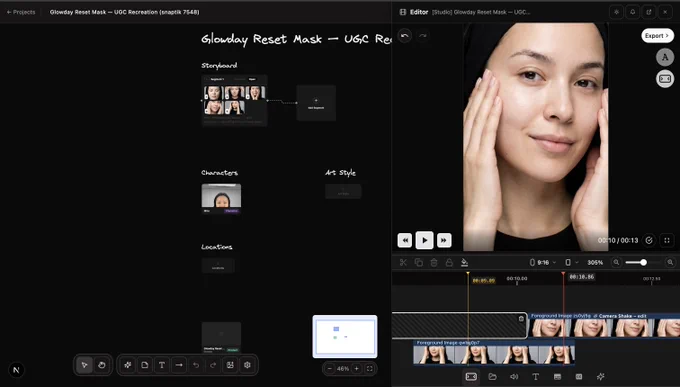The width and height of the screenshot is (680, 387).
Task: Open the Glowday Reset video card at bottom
Action: click(x=221, y=337)
